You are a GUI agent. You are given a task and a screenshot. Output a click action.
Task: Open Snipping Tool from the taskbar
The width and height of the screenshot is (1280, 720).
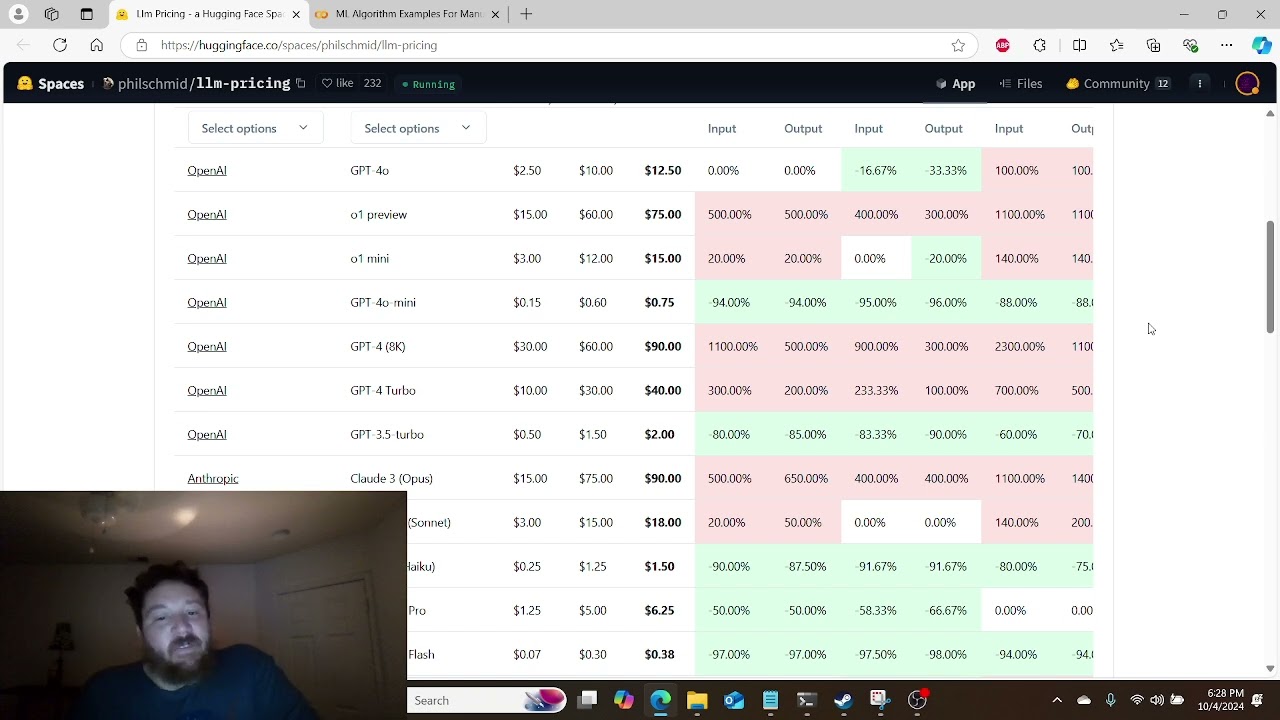coord(879,700)
